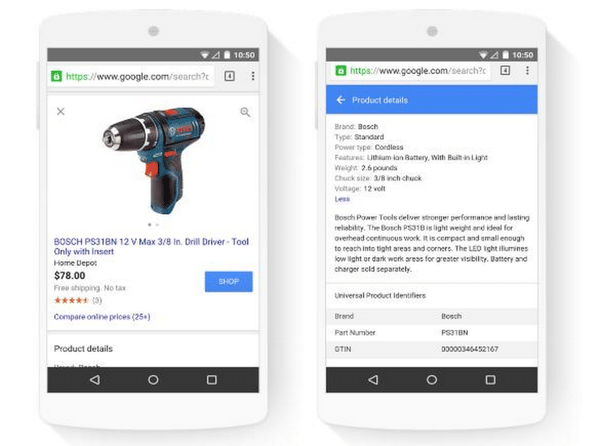The height and width of the screenshot is (446, 600).
Task: Open Chrome overflow menu on left phone
Action: coord(253,76)
